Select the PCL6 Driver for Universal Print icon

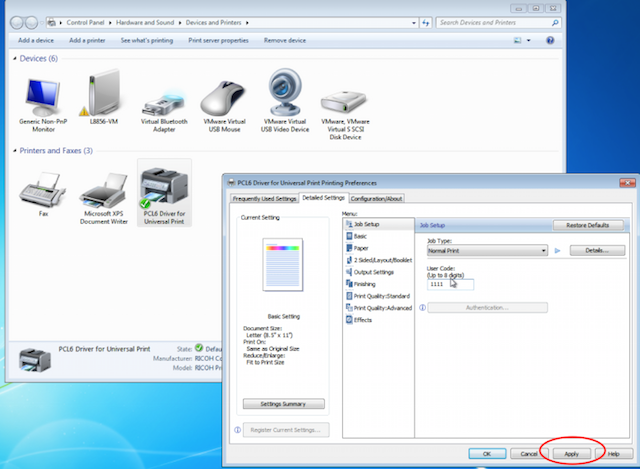[x=164, y=188]
